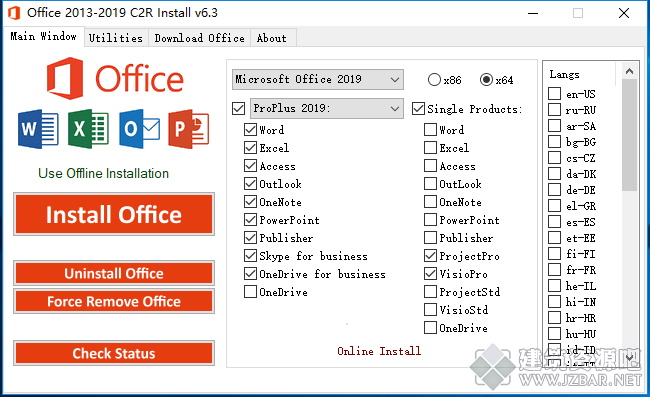Click the Outlook application icon

[139, 129]
